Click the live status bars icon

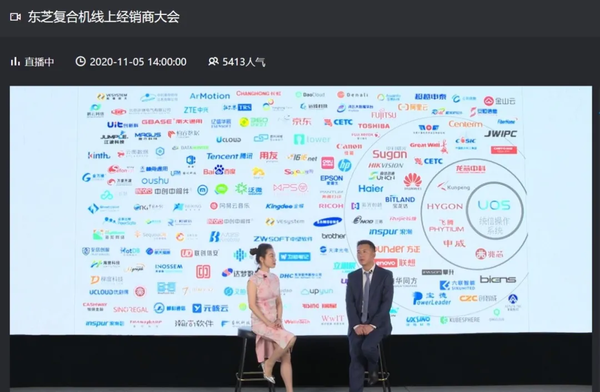coord(15,61)
